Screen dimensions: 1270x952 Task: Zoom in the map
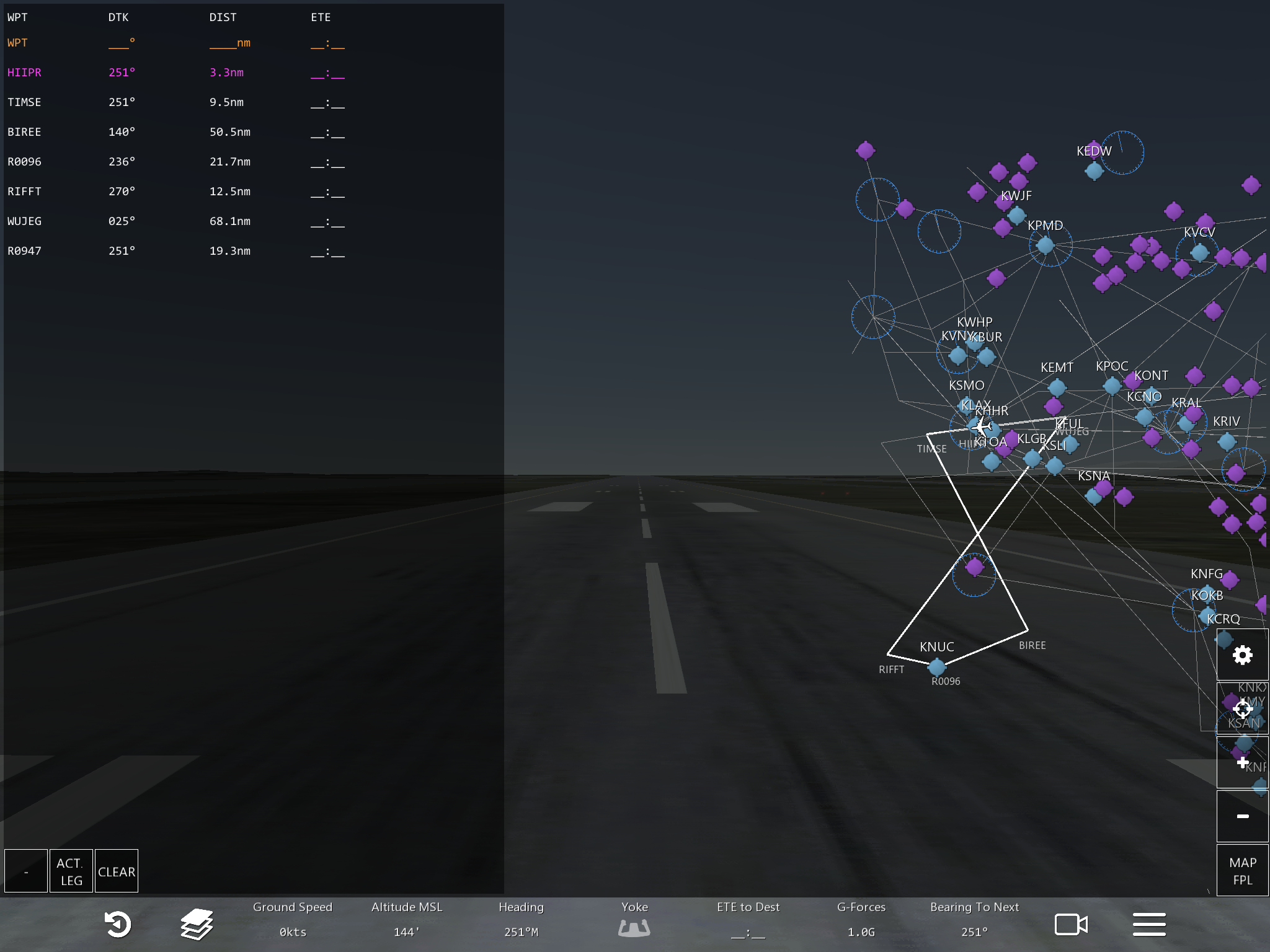coord(1242,763)
